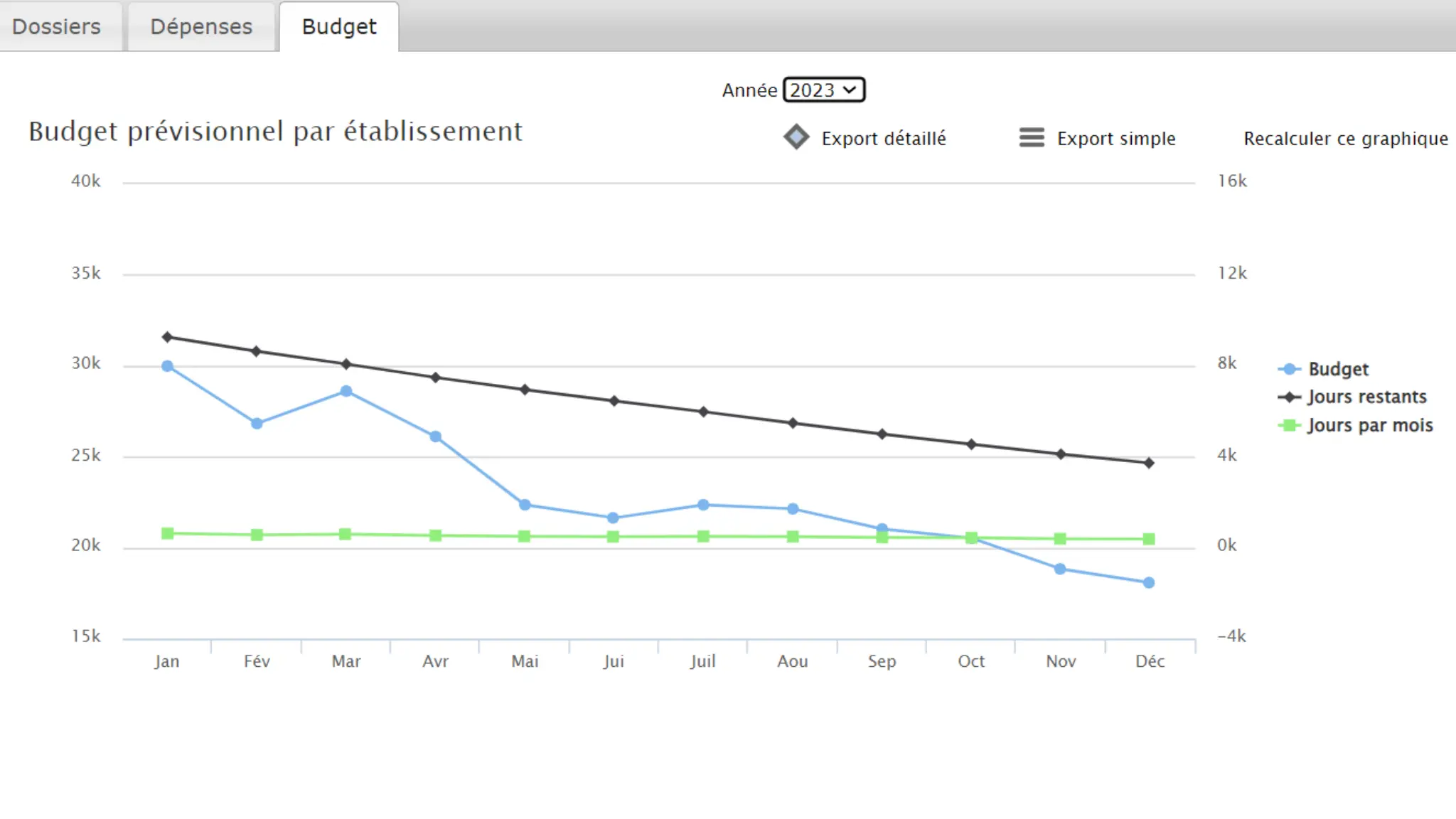Click the −4k right axis label

[1231, 636]
